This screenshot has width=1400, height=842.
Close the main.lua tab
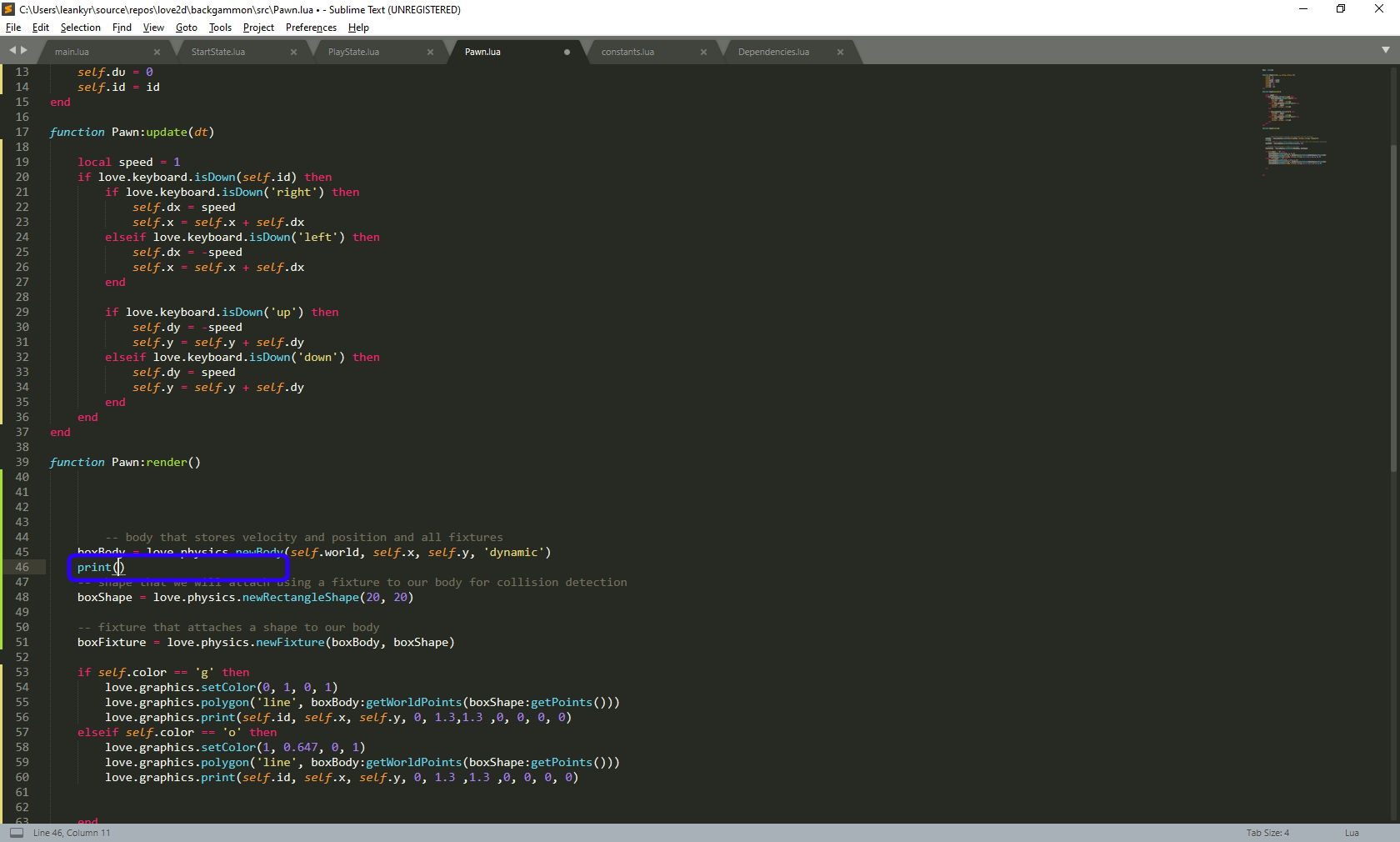(x=157, y=52)
